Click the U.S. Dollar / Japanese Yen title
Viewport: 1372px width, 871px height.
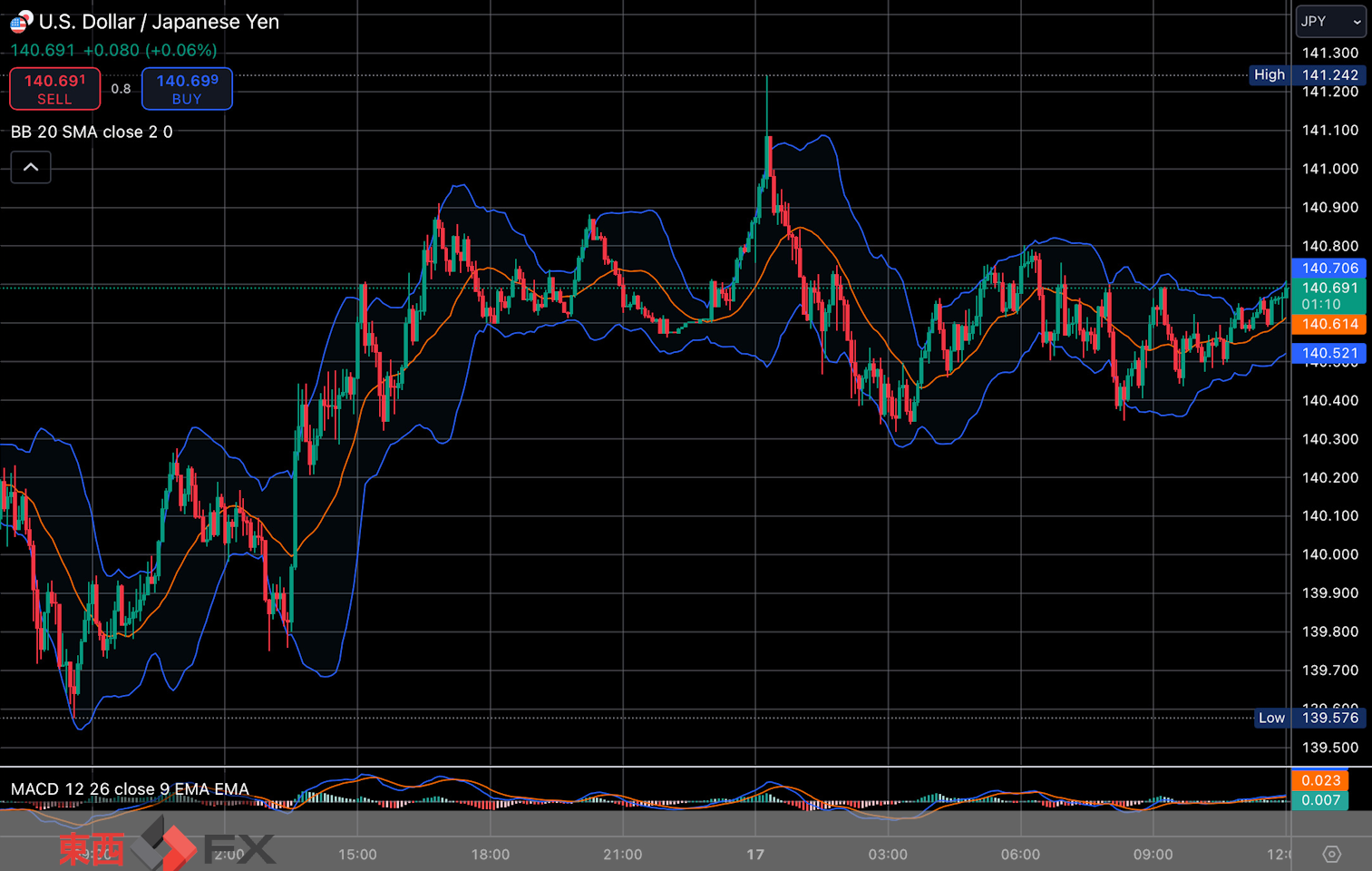click(x=159, y=22)
